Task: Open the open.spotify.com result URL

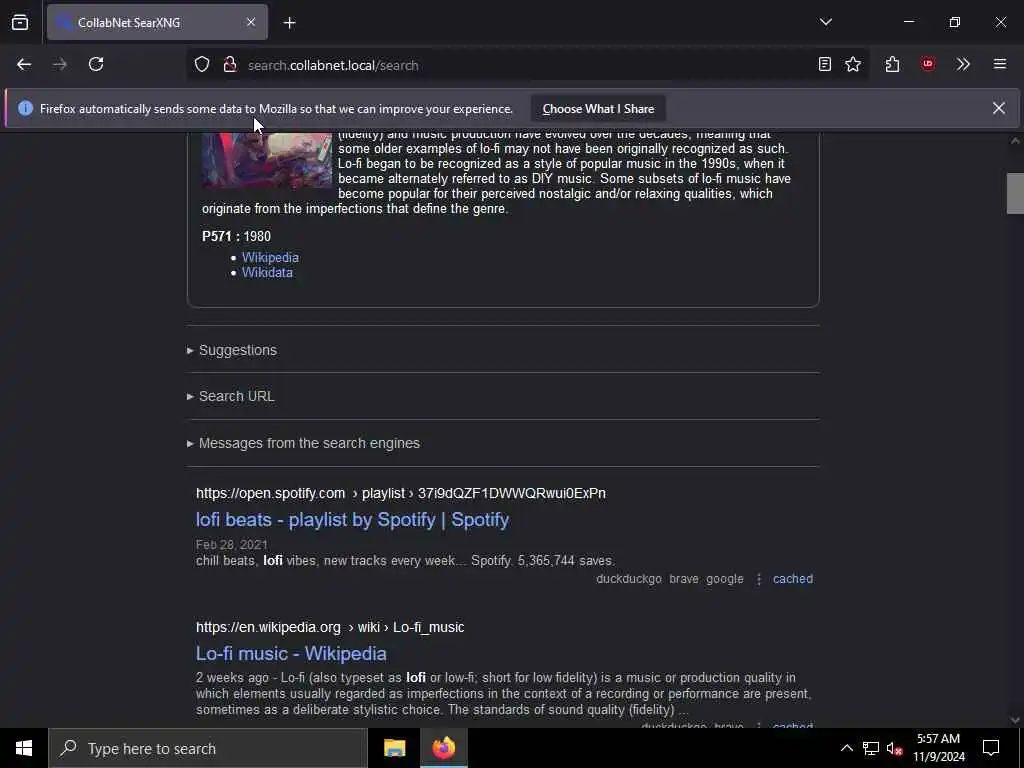Action: pyautogui.click(x=401, y=493)
